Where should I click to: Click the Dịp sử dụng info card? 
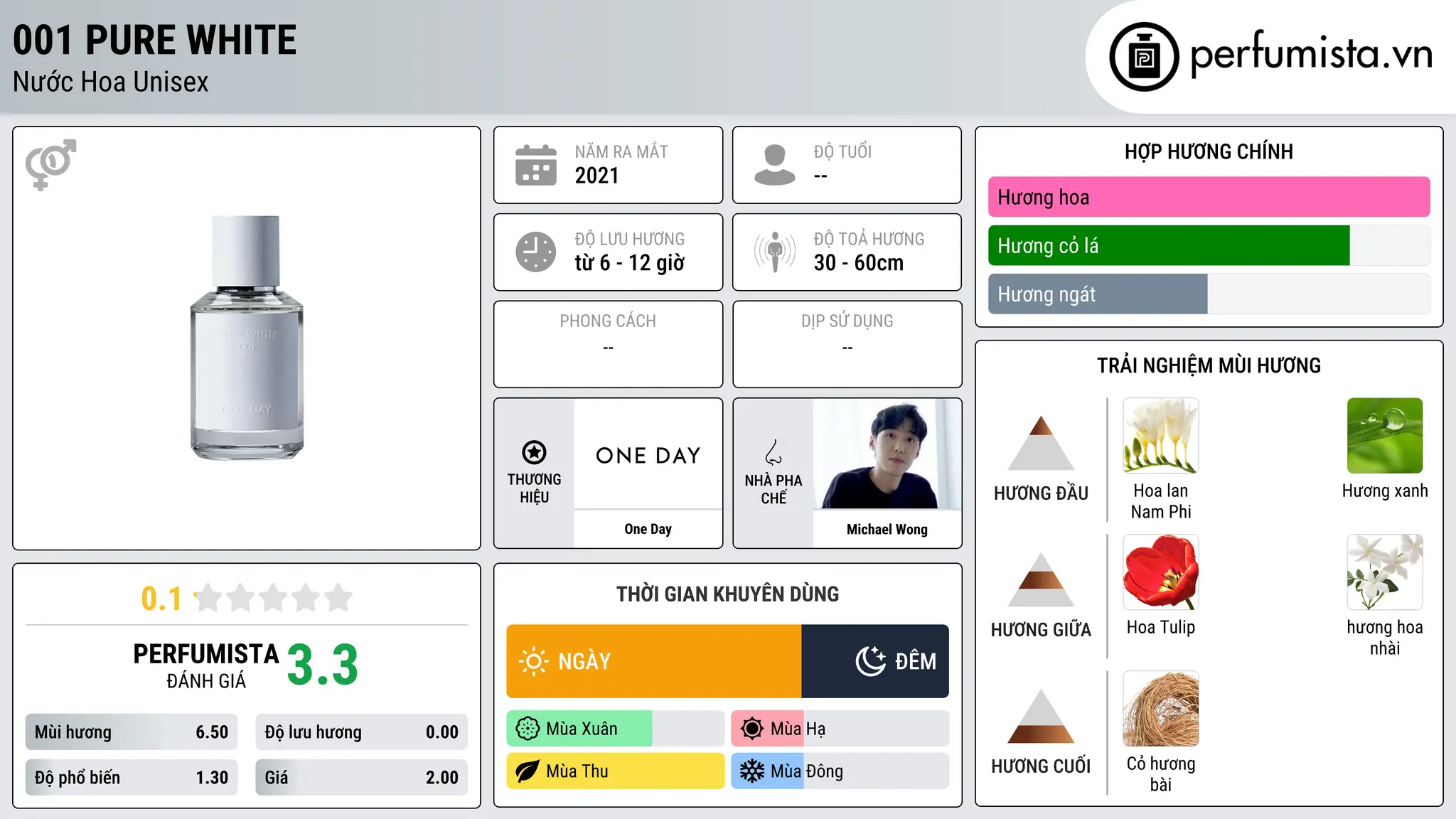coord(847,344)
